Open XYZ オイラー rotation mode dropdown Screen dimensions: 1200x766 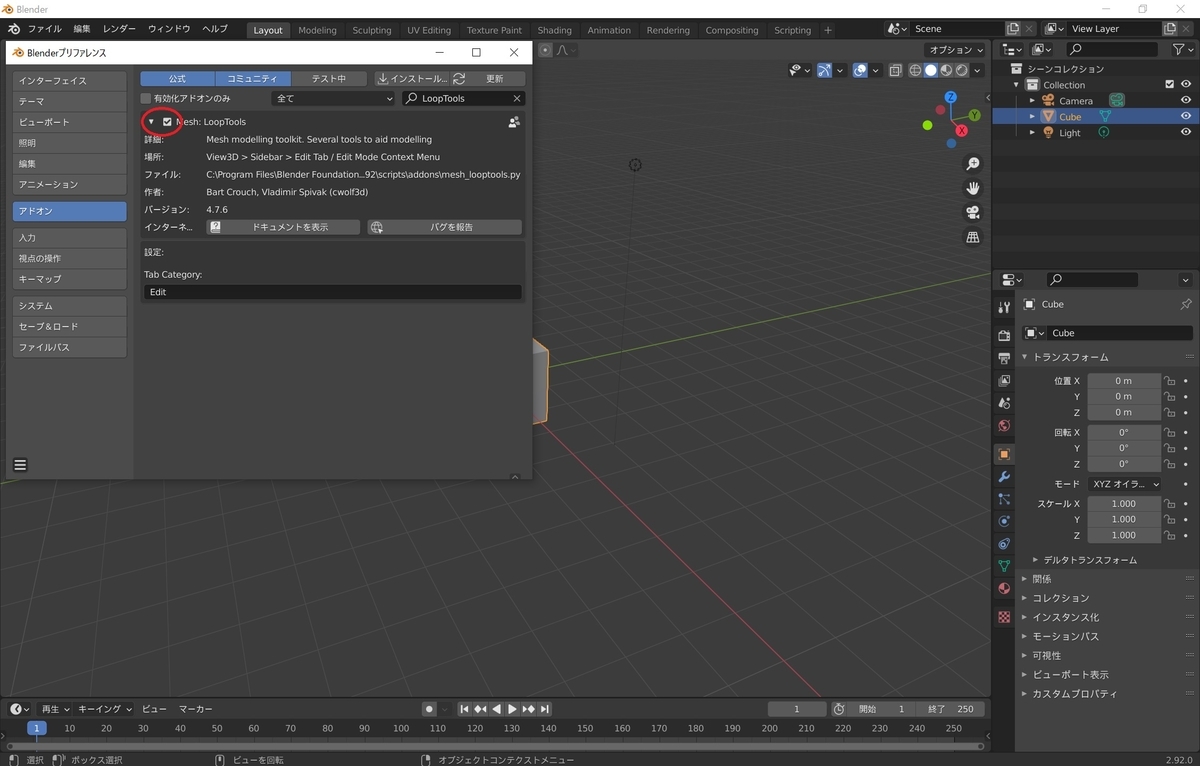[x=1126, y=484]
